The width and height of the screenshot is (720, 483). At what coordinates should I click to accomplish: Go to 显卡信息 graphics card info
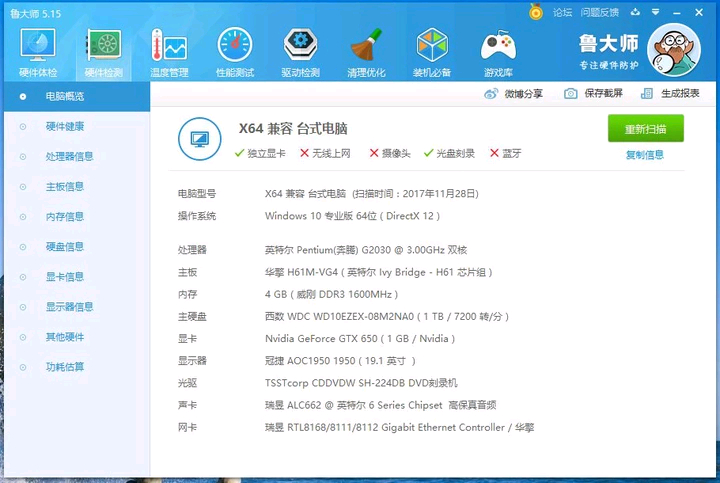[x=65, y=277]
